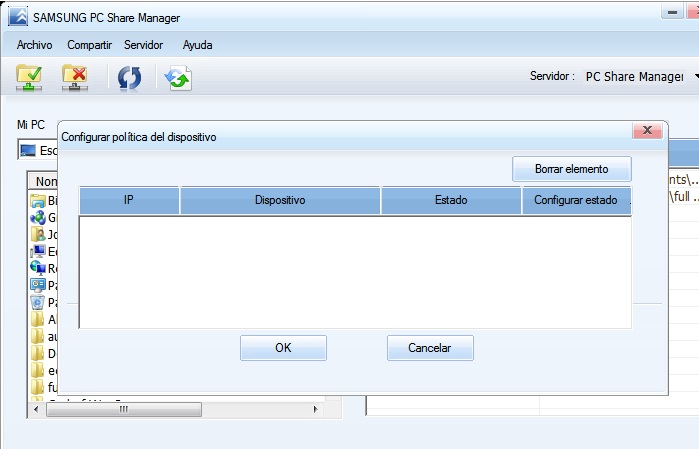Select the recycle bin icon in Mi PC list
Image resolution: width=699 pixels, height=449 pixels.
coord(38,302)
